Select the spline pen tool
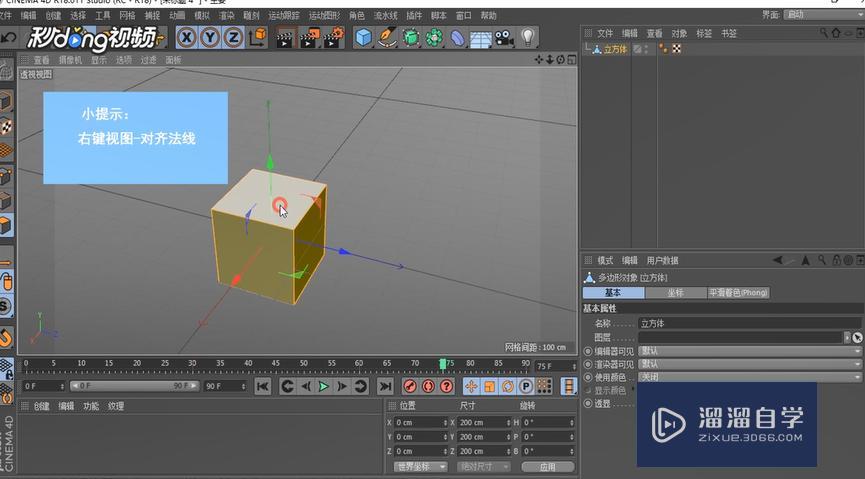Image resolution: width=865 pixels, height=479 pixels. click(x=387, y=38)
